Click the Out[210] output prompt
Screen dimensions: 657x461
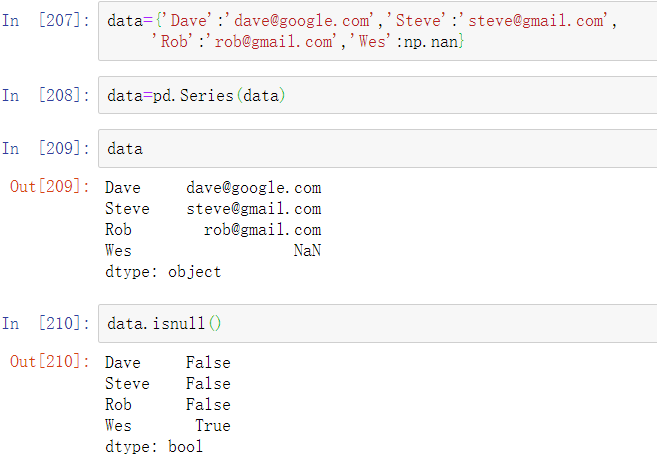tap(49, 361)
